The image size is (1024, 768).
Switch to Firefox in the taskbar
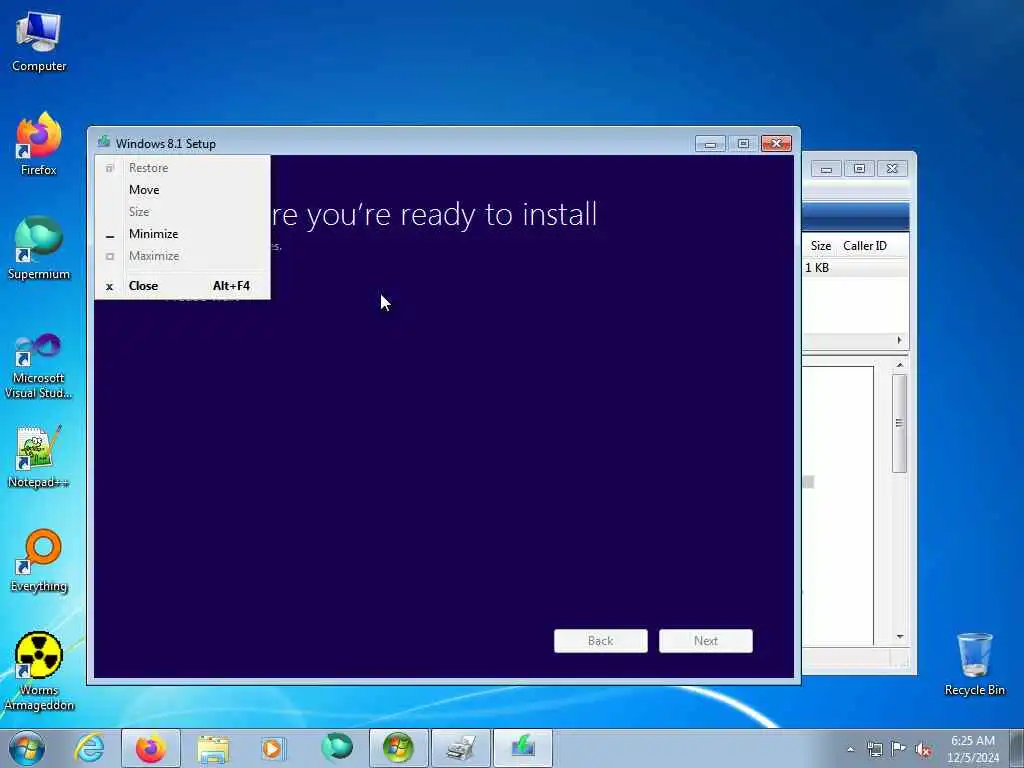point(150,748)
